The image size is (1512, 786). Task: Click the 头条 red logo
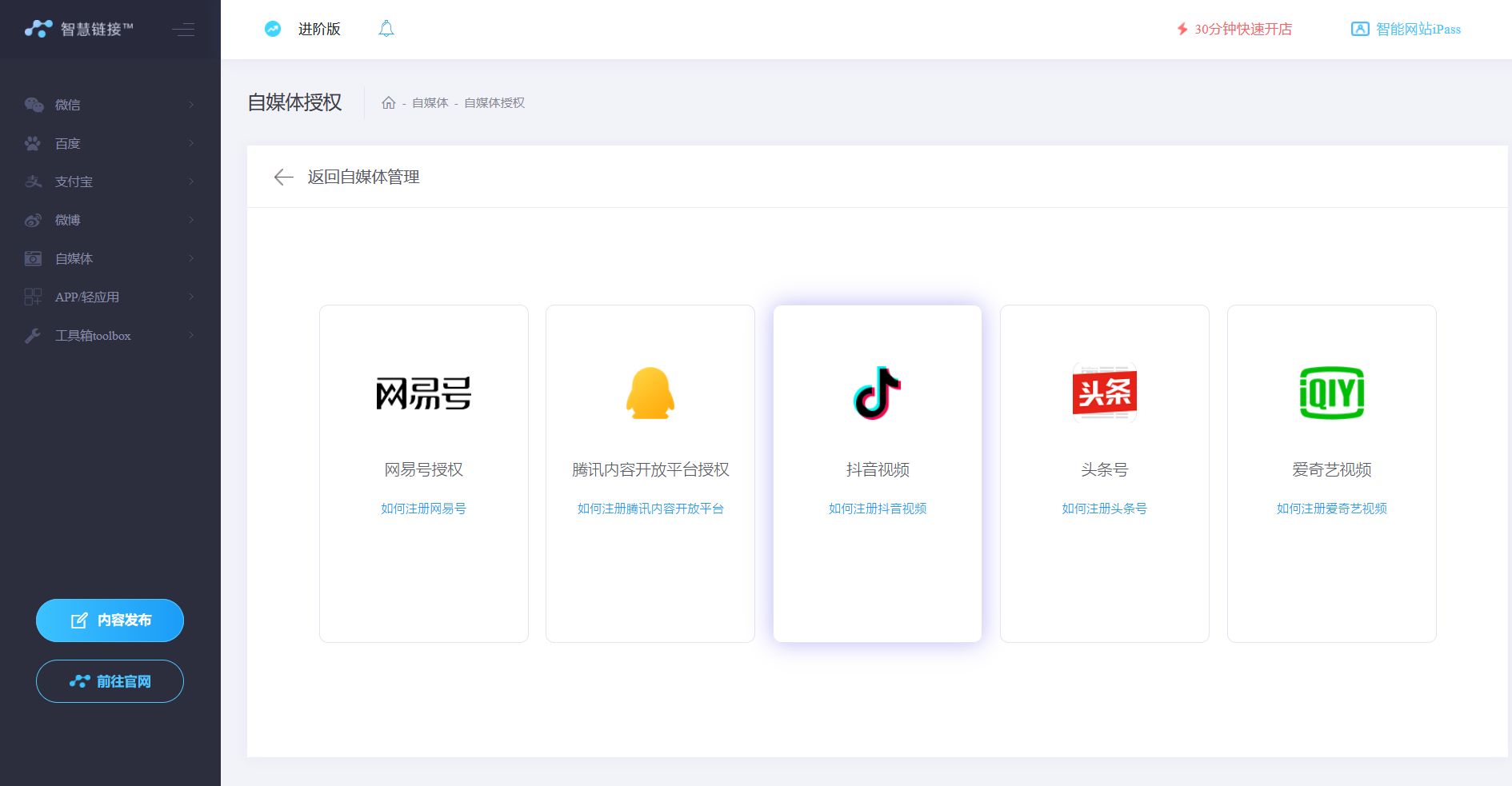pos(1104,393)
